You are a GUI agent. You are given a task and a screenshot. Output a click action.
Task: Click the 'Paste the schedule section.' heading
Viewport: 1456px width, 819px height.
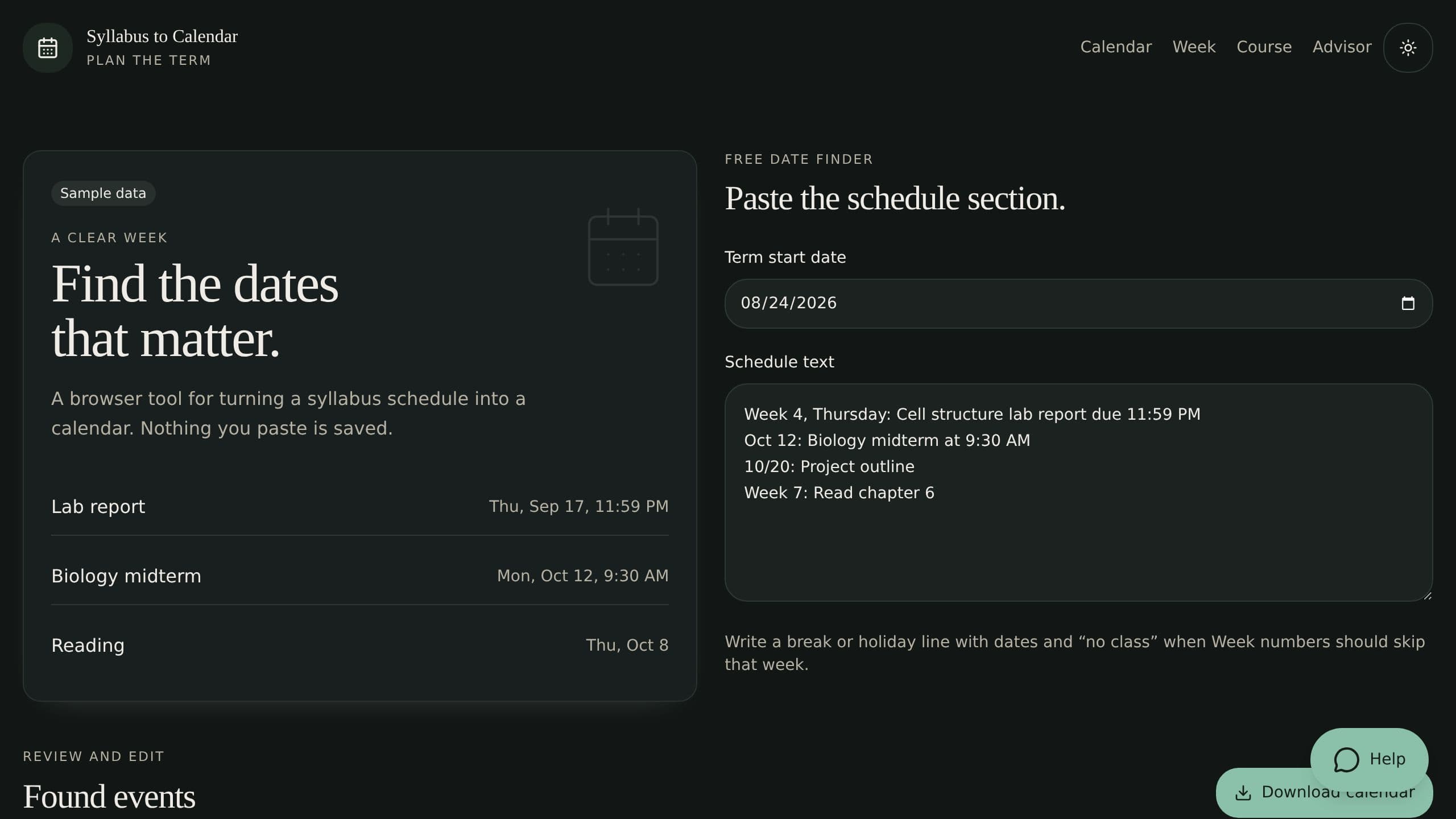[x=895, y=198]
